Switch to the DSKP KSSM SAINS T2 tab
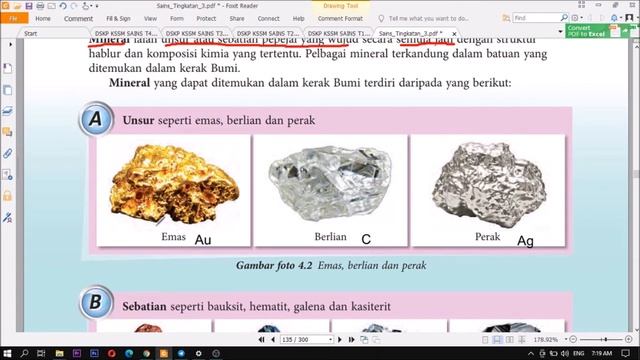This screenshot has height=360, width=640. click(267, 33)
